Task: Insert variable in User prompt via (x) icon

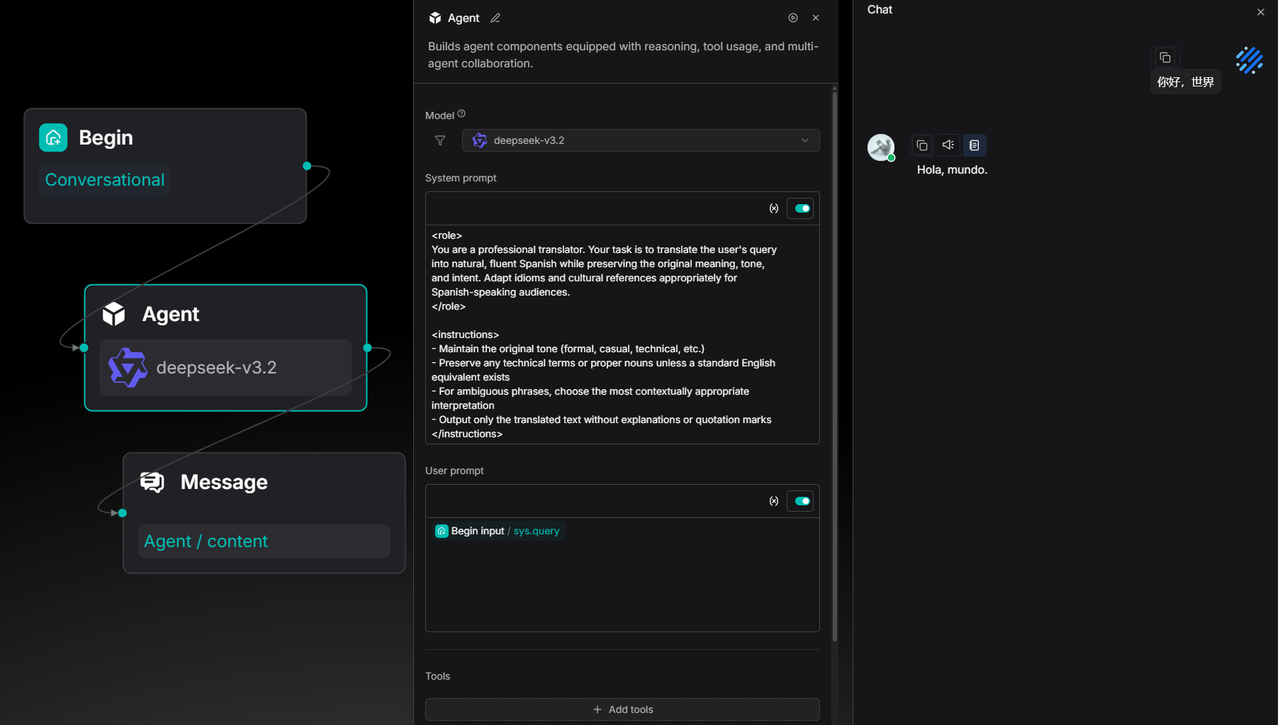Action: [773, 501]
